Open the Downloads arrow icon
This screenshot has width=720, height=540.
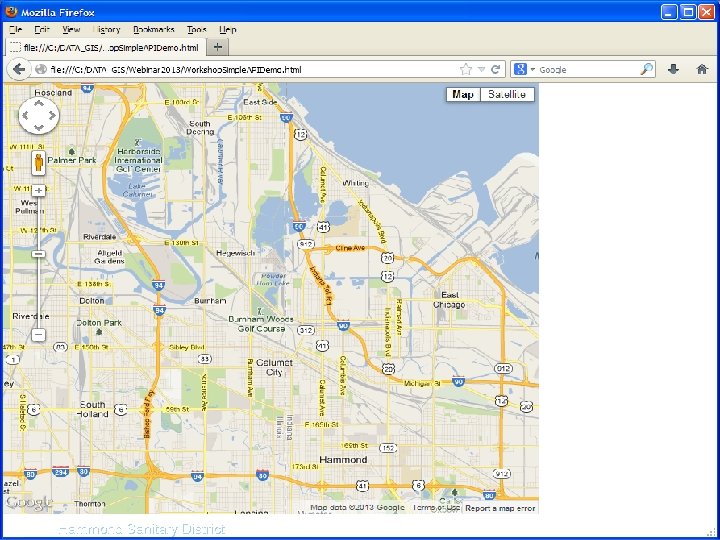673,69
